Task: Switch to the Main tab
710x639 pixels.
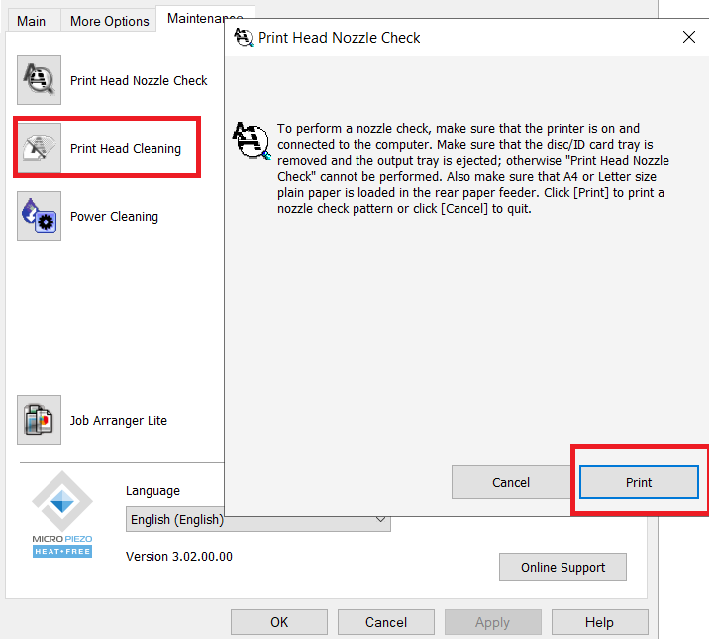Action: point(31,21)
